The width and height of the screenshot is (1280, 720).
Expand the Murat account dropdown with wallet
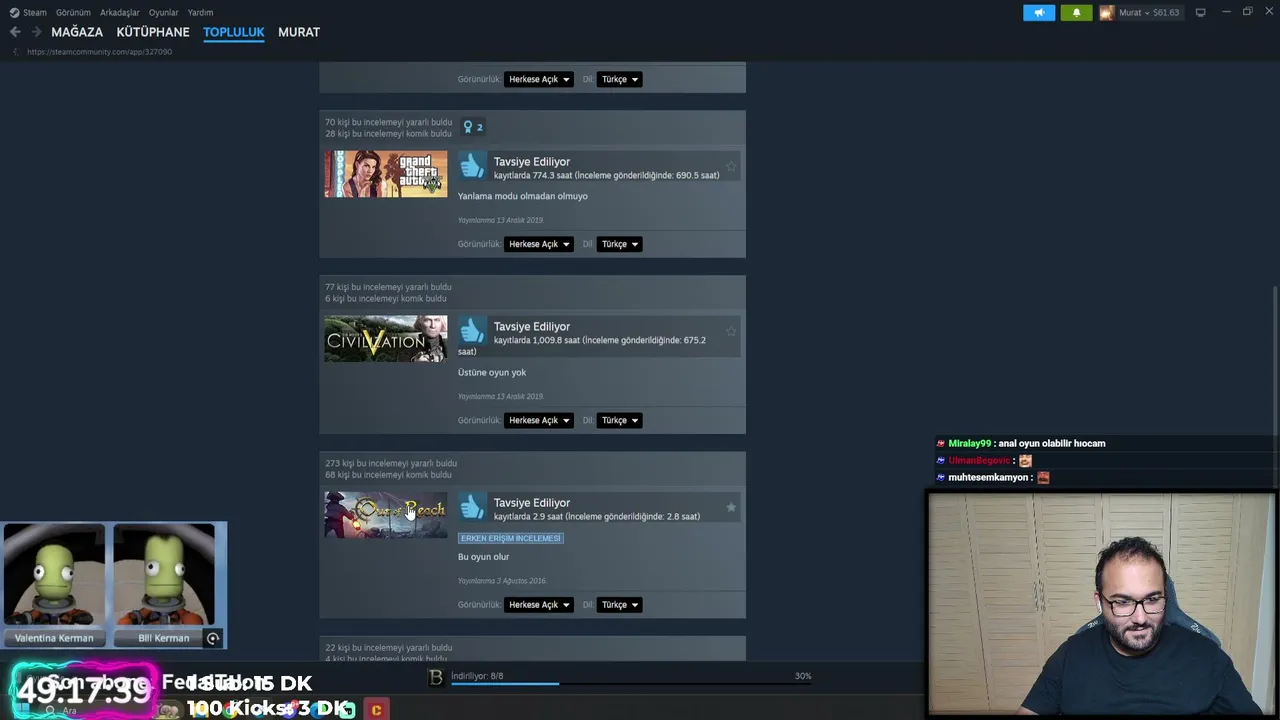point(1149,12)
